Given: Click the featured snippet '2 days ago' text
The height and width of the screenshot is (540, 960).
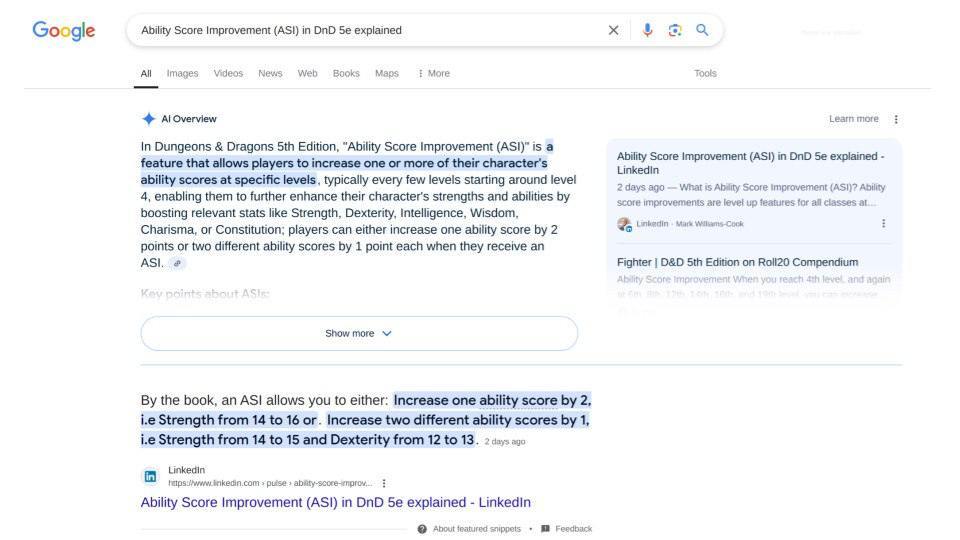Looking at the screenshot, I should pos(504,441).
